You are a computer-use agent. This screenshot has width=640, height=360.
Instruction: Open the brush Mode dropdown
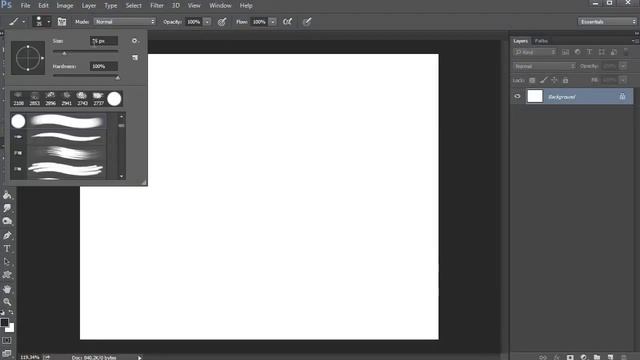[x=124, y=22]
